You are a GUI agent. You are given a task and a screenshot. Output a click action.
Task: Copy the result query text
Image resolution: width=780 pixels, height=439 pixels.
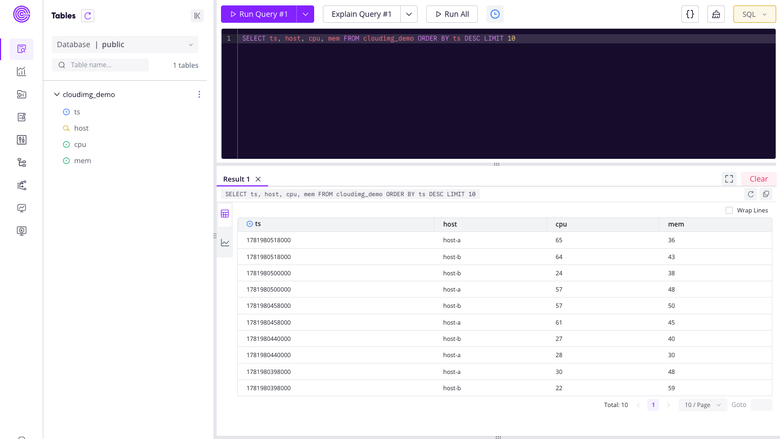(766, 194)
